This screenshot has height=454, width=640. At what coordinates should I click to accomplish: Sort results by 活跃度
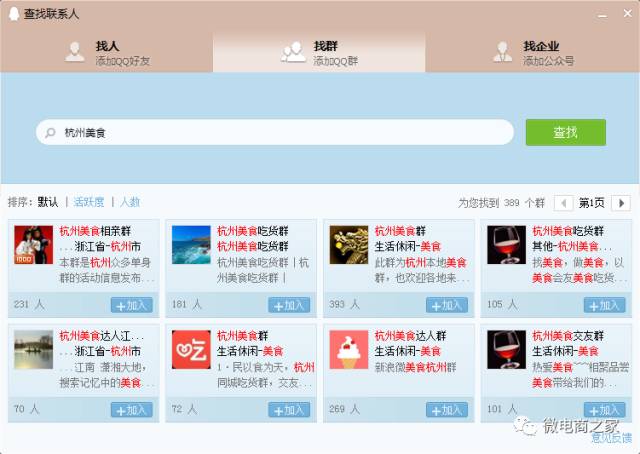coord(89,202)
